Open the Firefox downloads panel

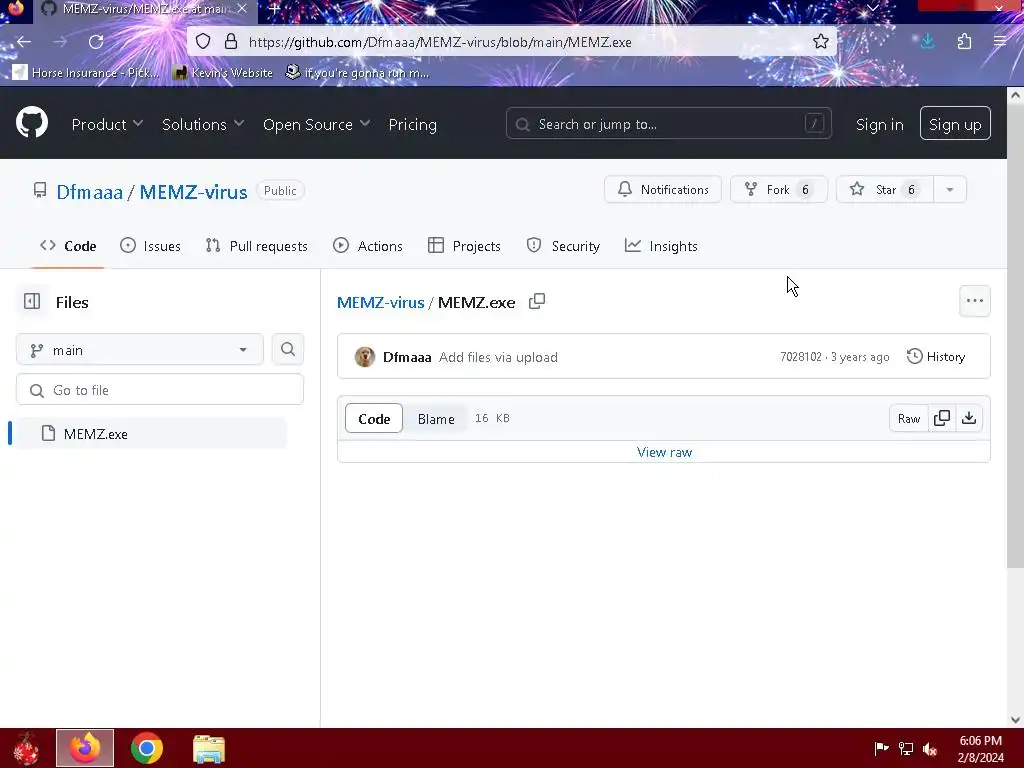click(x=927, y=42)
